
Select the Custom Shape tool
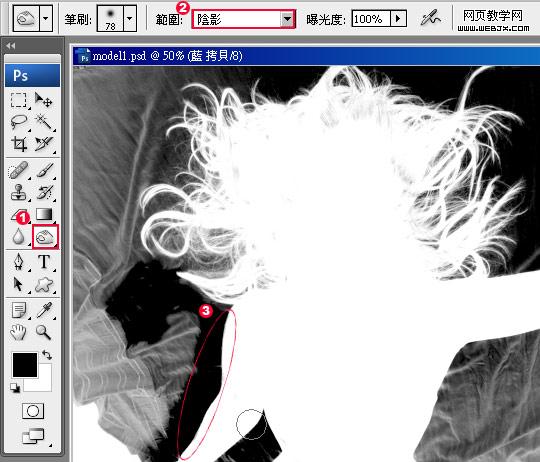click(44, 285)
